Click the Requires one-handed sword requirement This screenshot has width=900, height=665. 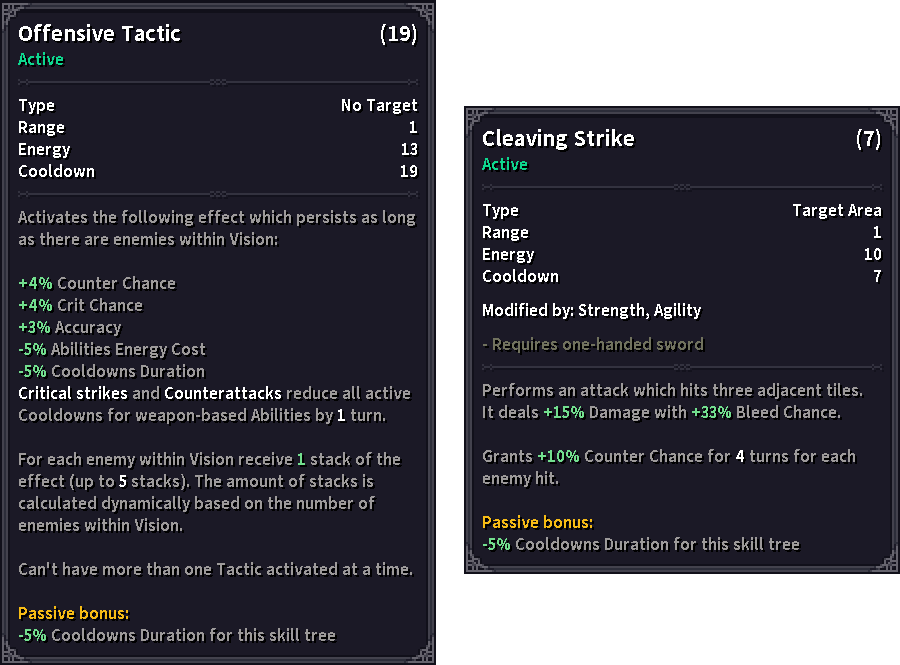click(x=593, y=345)
